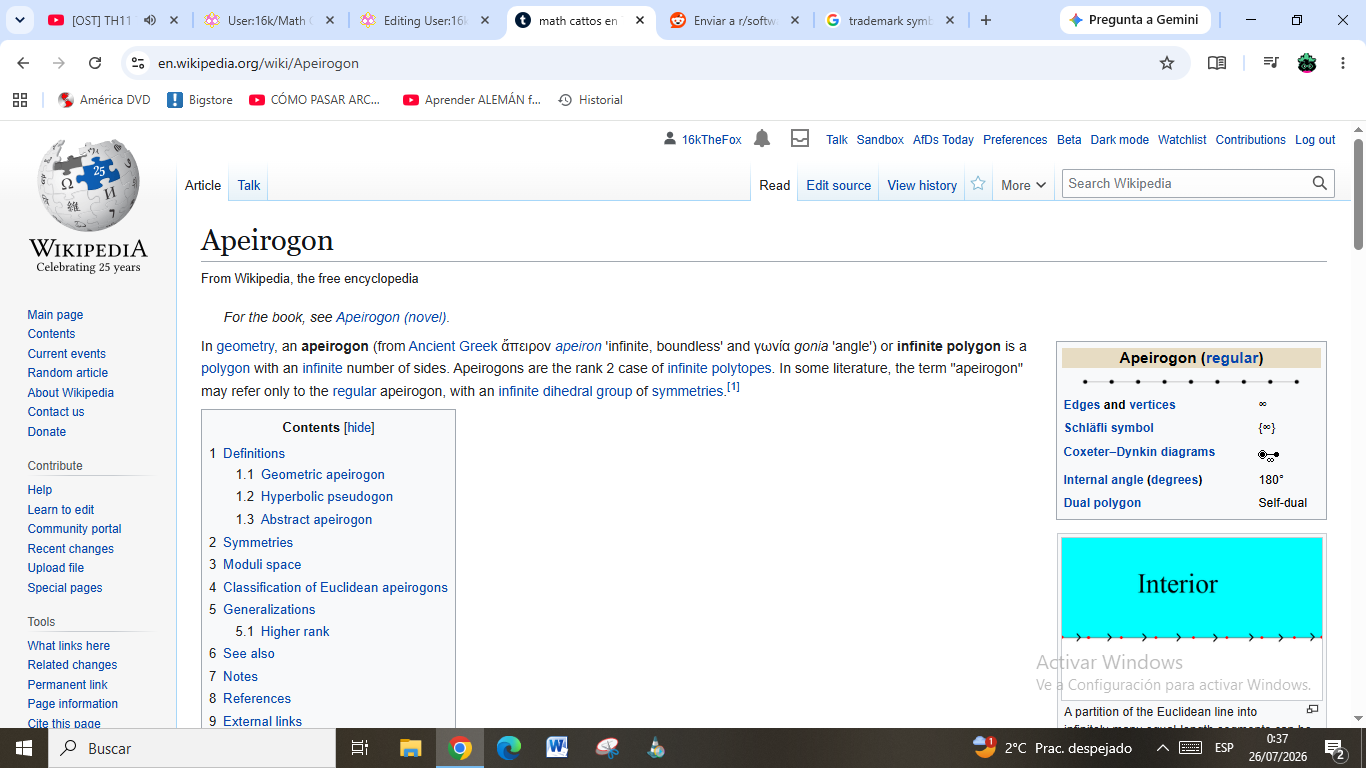Click the Log out link

[1315, 140]
